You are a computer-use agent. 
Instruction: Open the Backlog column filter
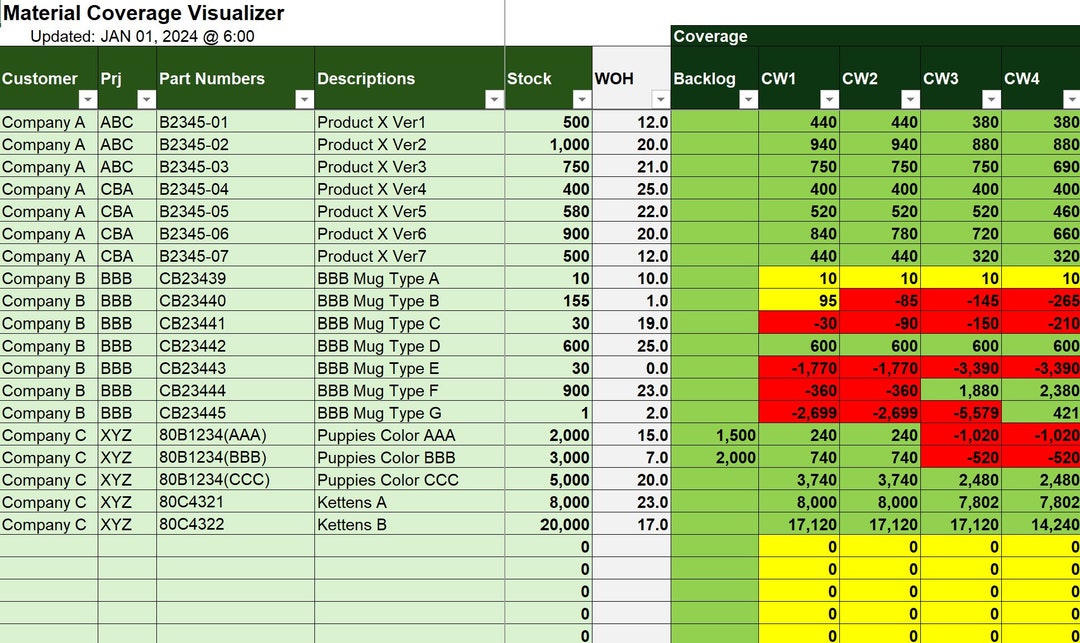point(748,99)
